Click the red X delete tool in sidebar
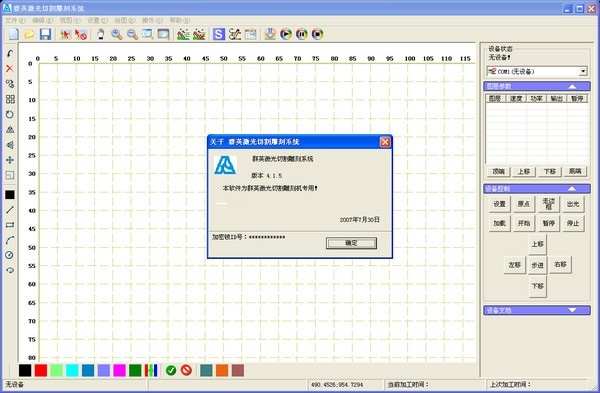The height and width of the screenshot is (393, 600). pyautogui.click(x=10, y=68)
